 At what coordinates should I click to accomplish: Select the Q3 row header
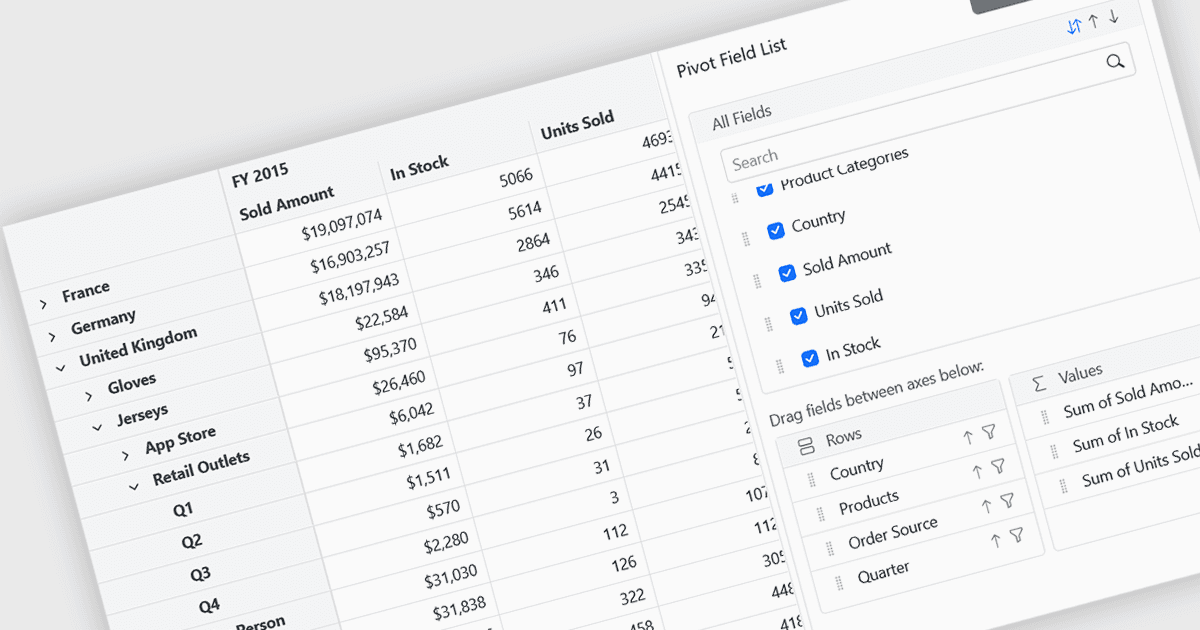200,574
